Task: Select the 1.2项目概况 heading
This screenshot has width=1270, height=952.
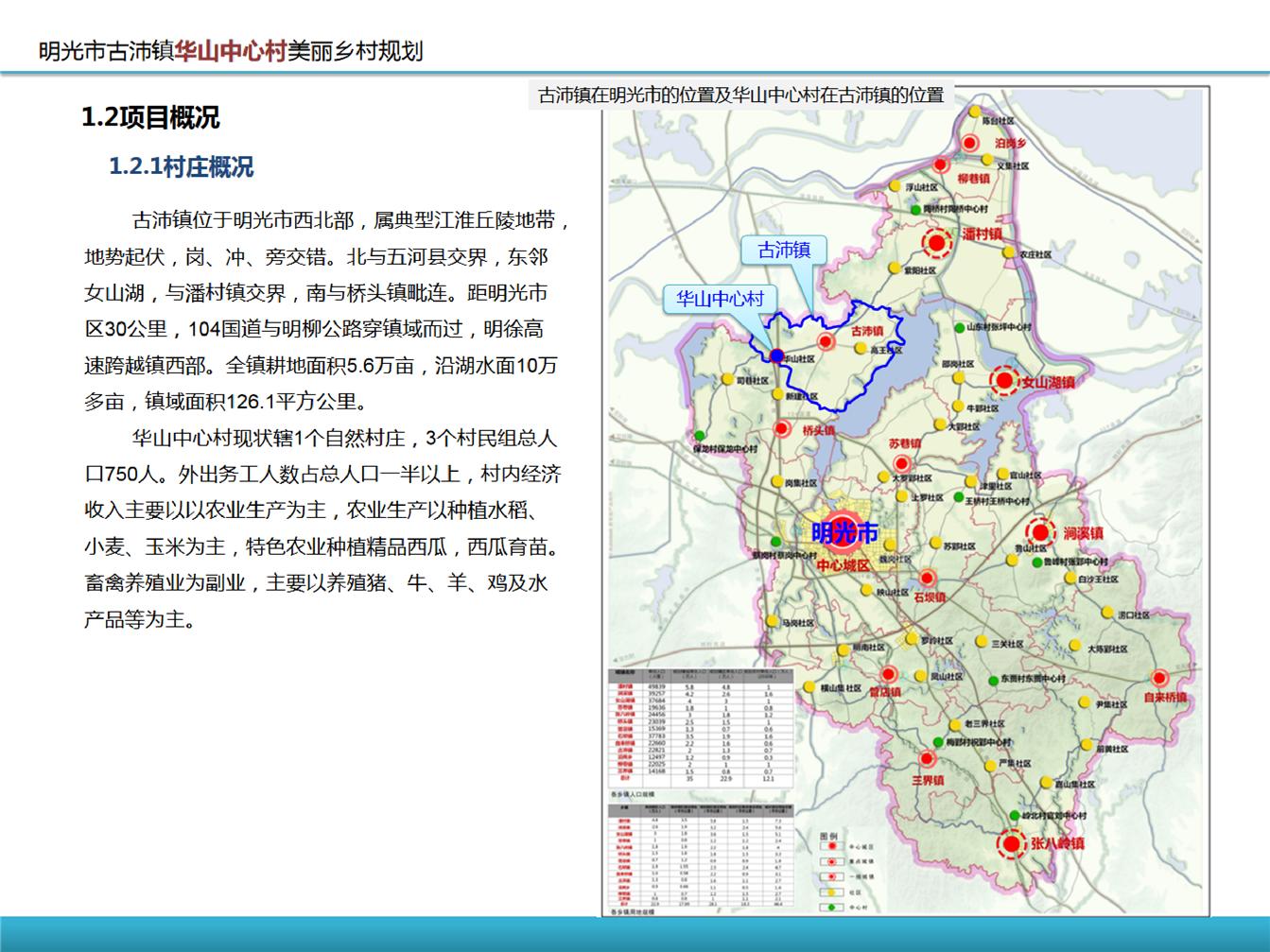Action: tap(150, 117)
